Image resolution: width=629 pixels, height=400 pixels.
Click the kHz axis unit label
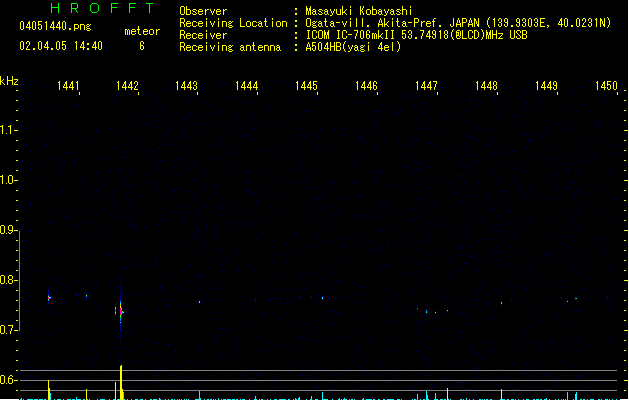pos(9,81)
